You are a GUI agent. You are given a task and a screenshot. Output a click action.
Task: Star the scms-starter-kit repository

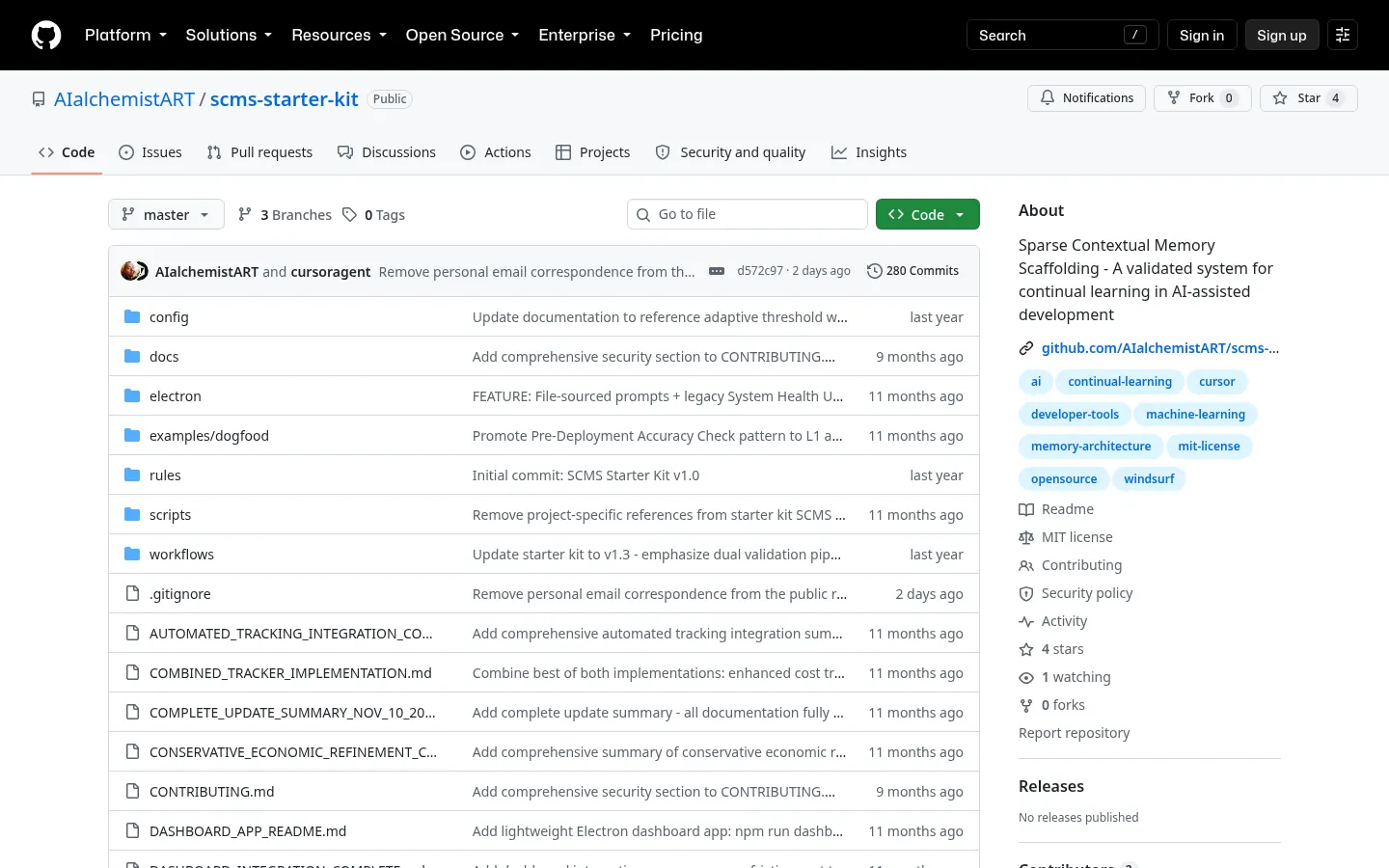(1308, 98)
